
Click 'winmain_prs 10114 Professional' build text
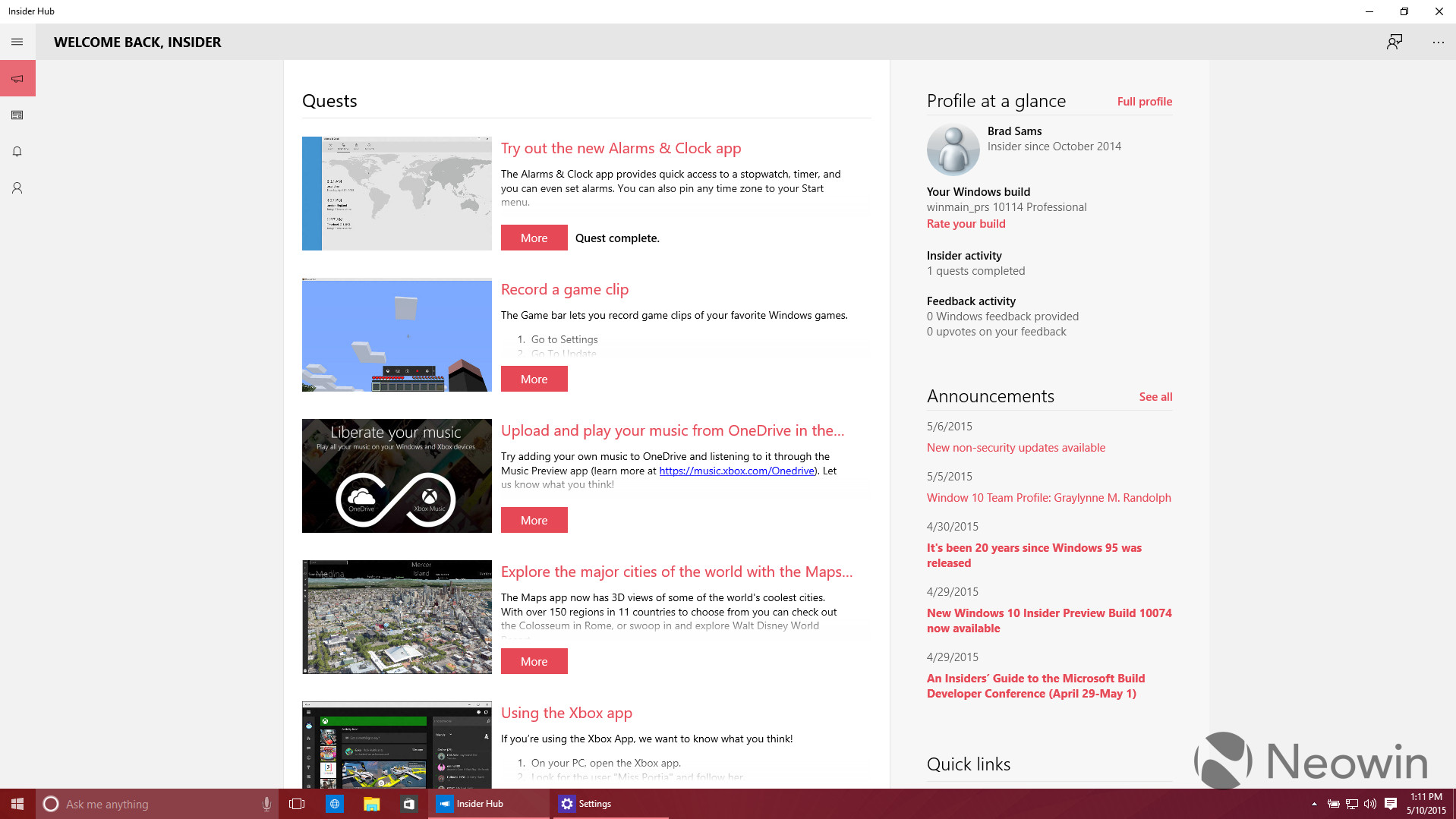coord(1007,207)
